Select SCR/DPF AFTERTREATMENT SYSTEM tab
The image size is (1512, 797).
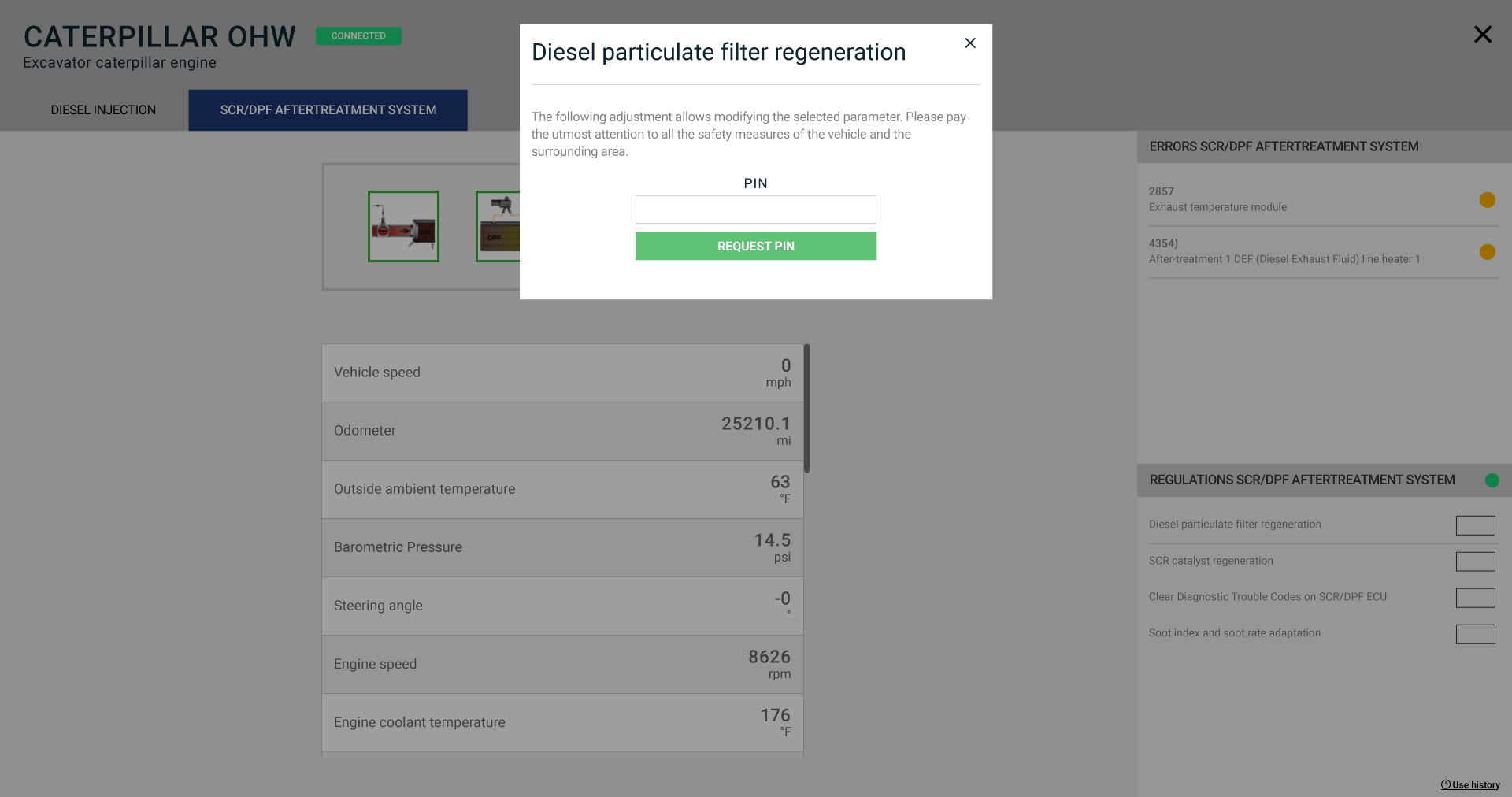pos(328,110)
